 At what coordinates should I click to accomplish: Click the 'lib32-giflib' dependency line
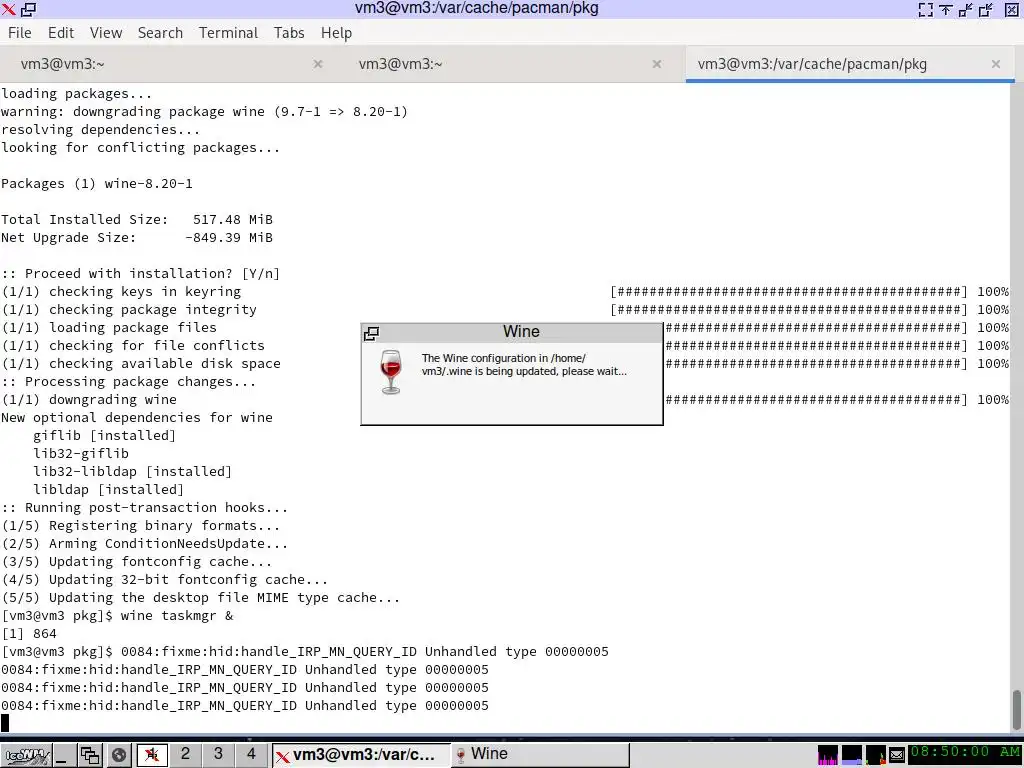81,454
